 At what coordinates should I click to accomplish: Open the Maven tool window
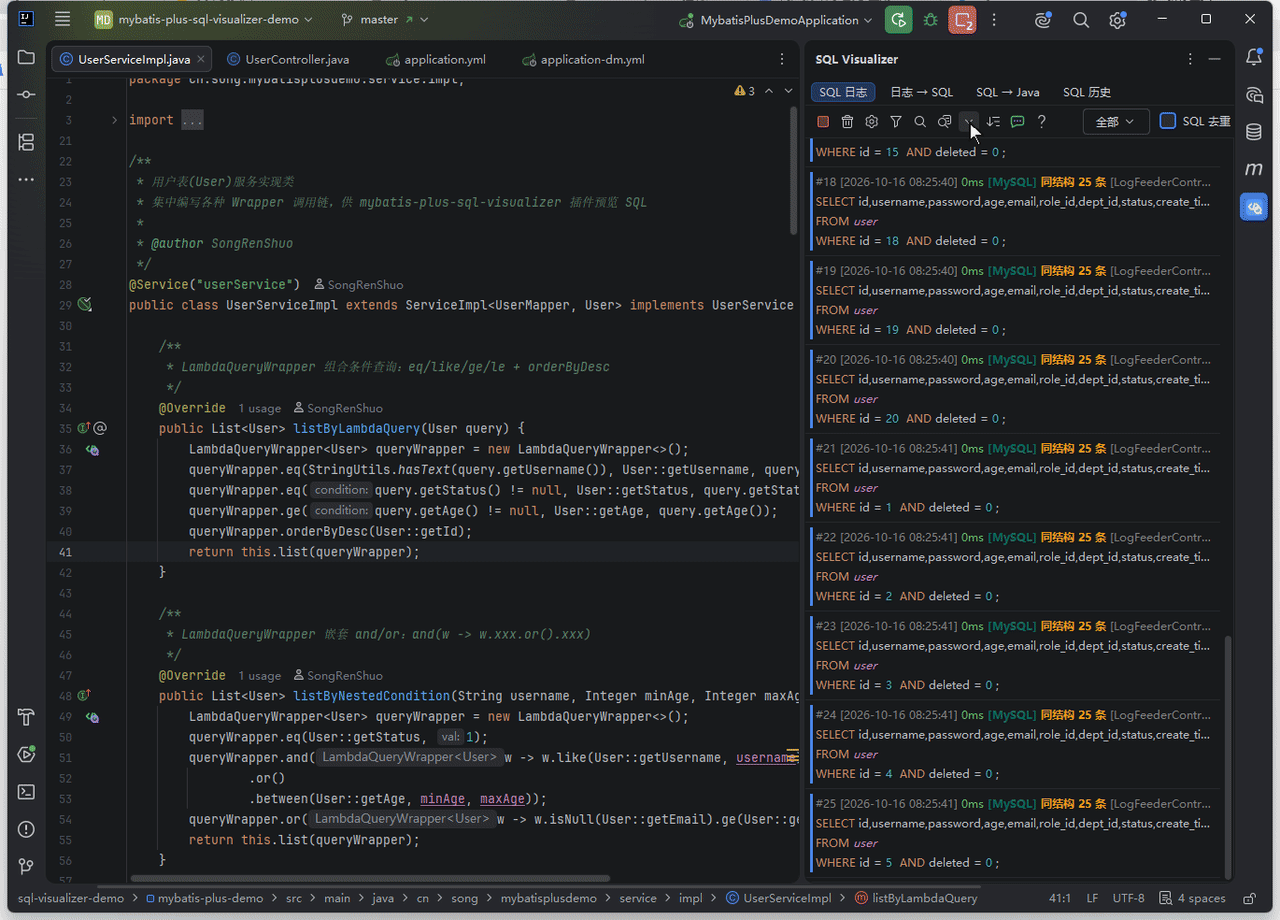(x=1254, y=170)
